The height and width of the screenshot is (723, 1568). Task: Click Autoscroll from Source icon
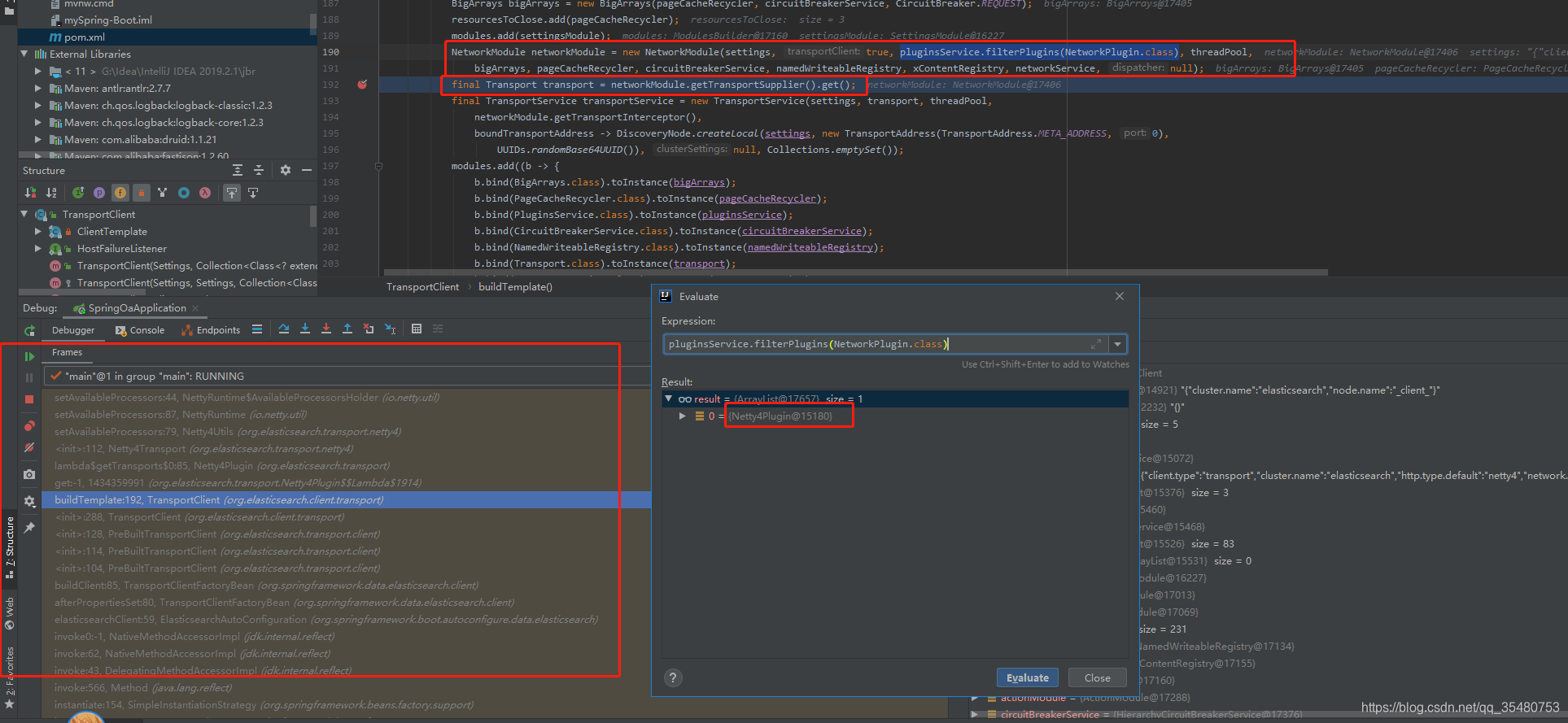(253, 193)
